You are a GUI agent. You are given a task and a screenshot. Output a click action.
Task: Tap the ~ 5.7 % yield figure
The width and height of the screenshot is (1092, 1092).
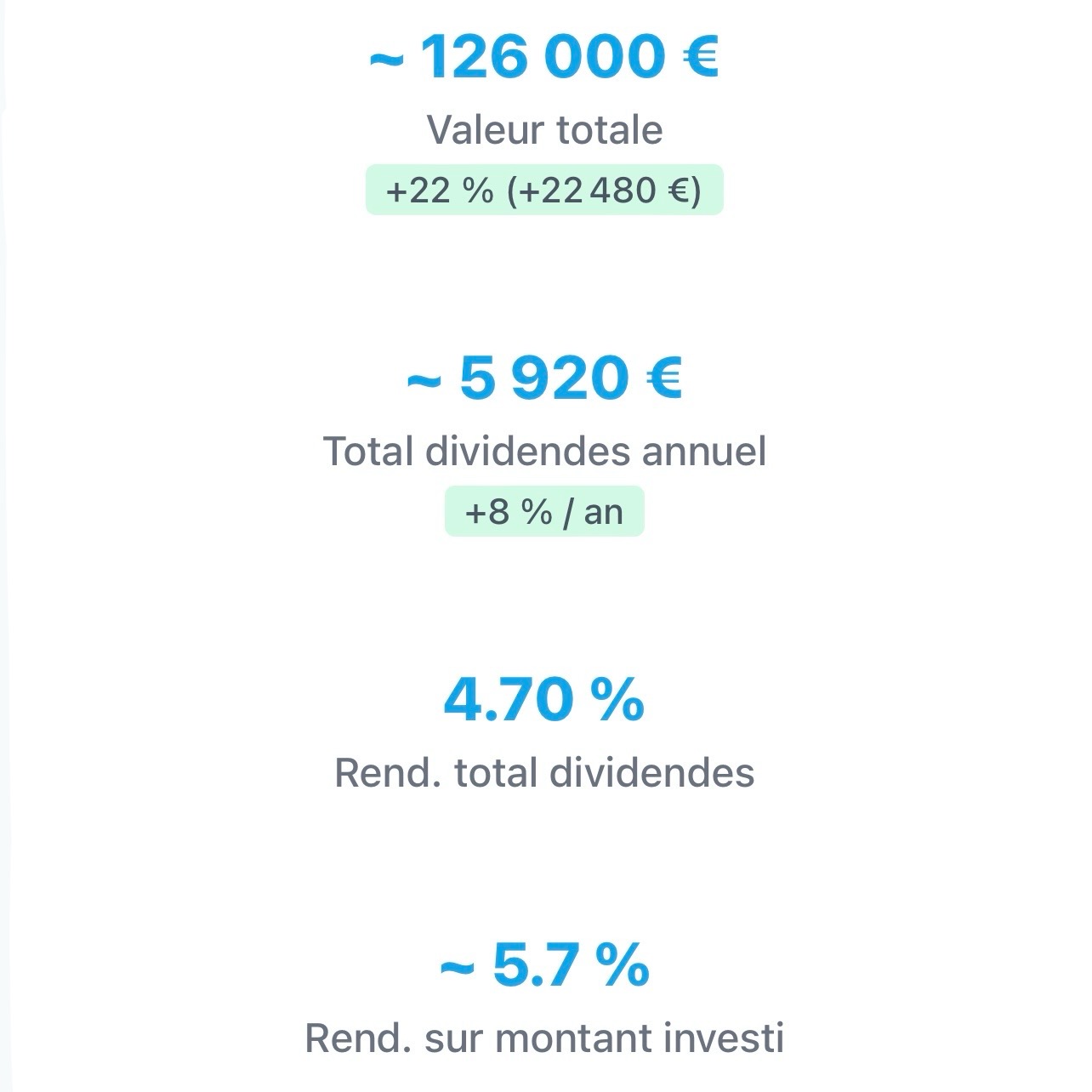(544, 965)
